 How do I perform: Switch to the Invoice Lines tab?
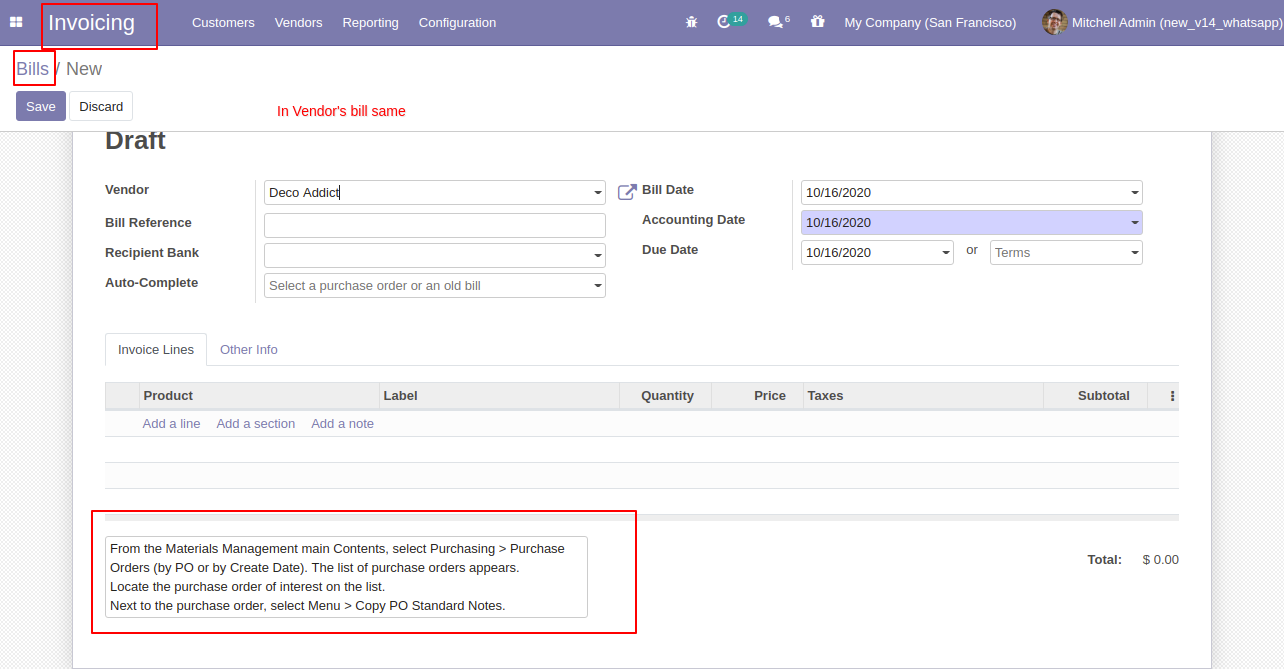tap(156, 350)
